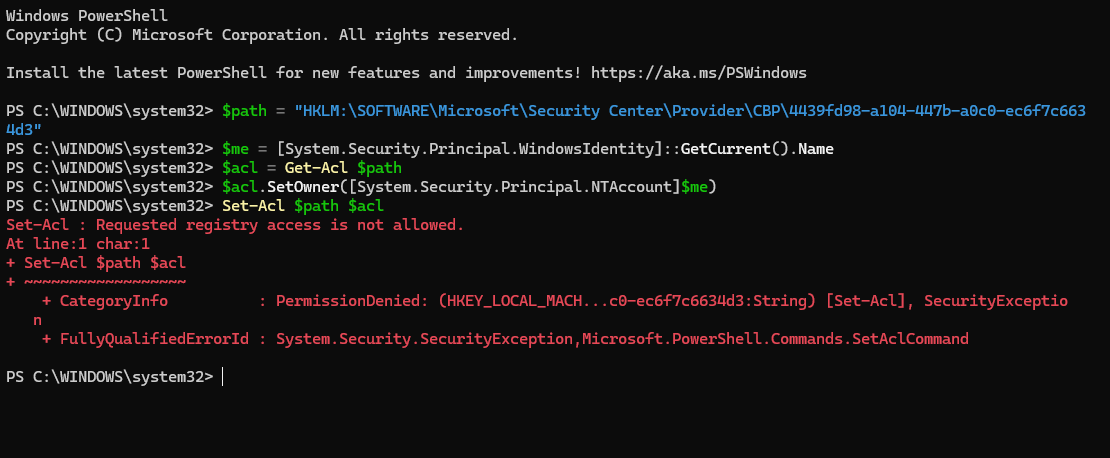Click the FullyQualifiedErrorId label

click(154, 340)
